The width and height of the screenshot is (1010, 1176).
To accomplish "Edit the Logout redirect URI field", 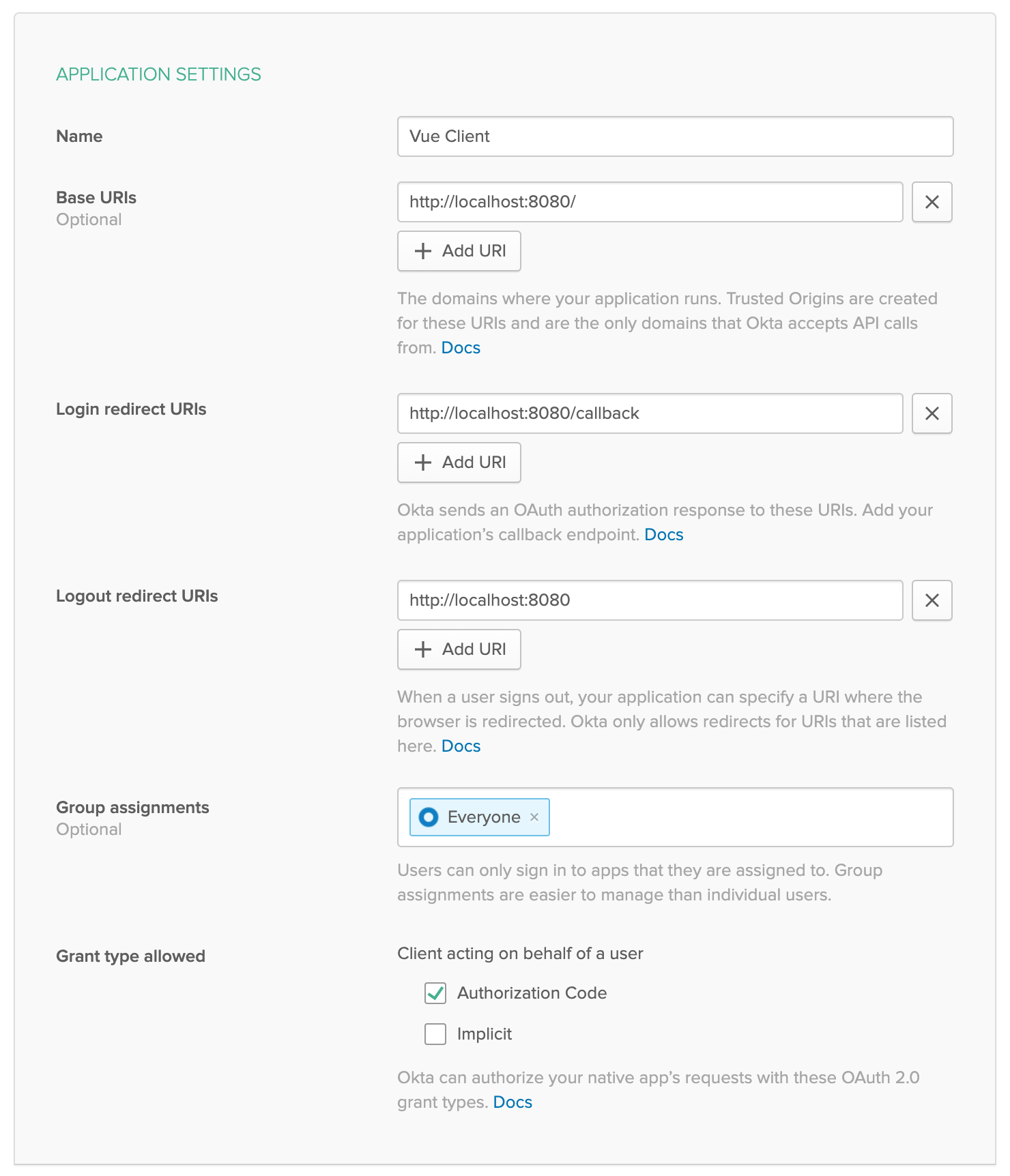I will pos(650,600).
